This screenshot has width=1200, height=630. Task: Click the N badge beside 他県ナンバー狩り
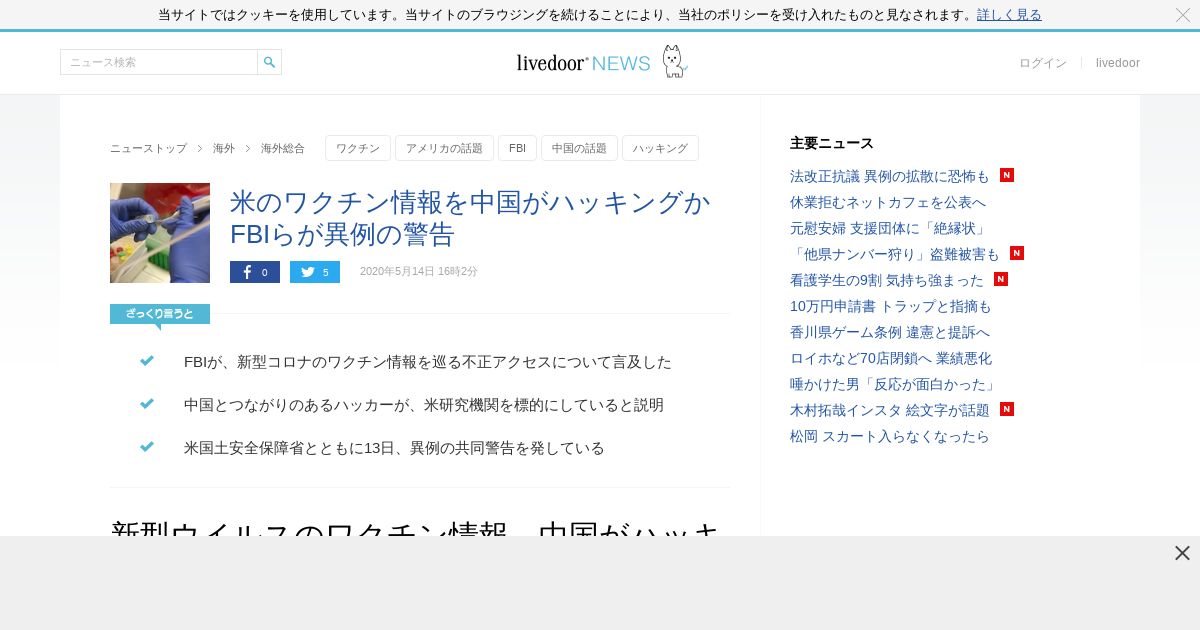1017,253
